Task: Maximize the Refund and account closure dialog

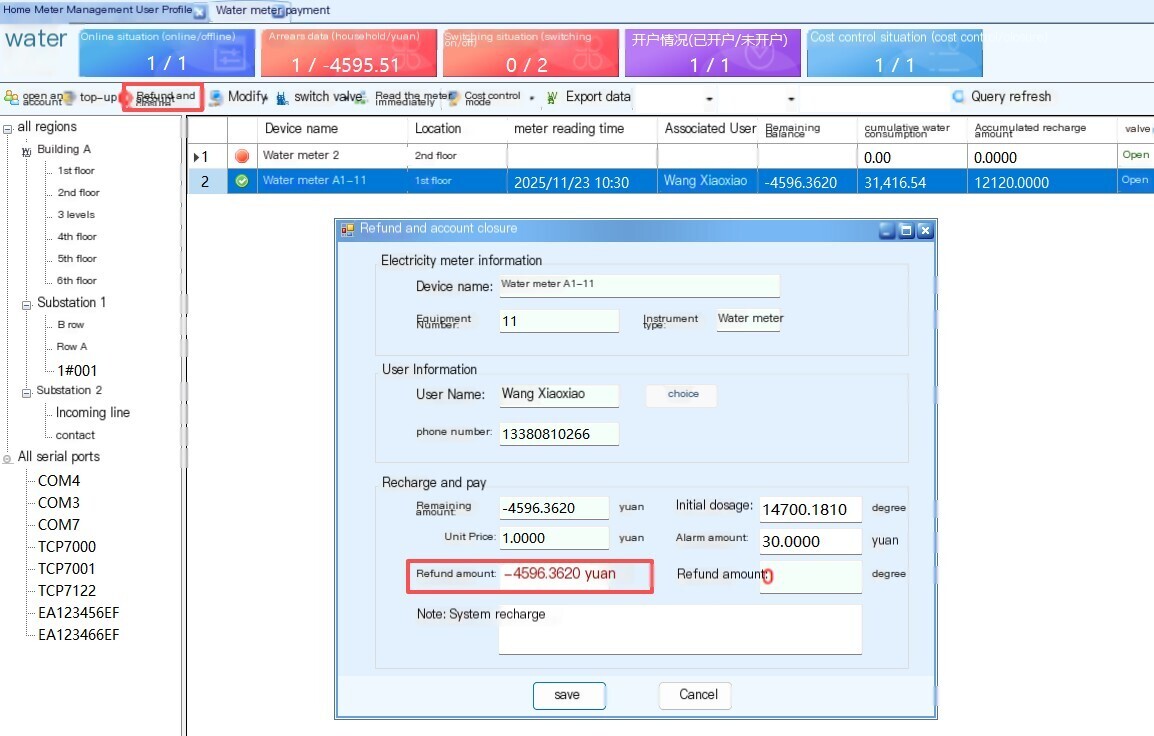Action: [x=906, y=230]
